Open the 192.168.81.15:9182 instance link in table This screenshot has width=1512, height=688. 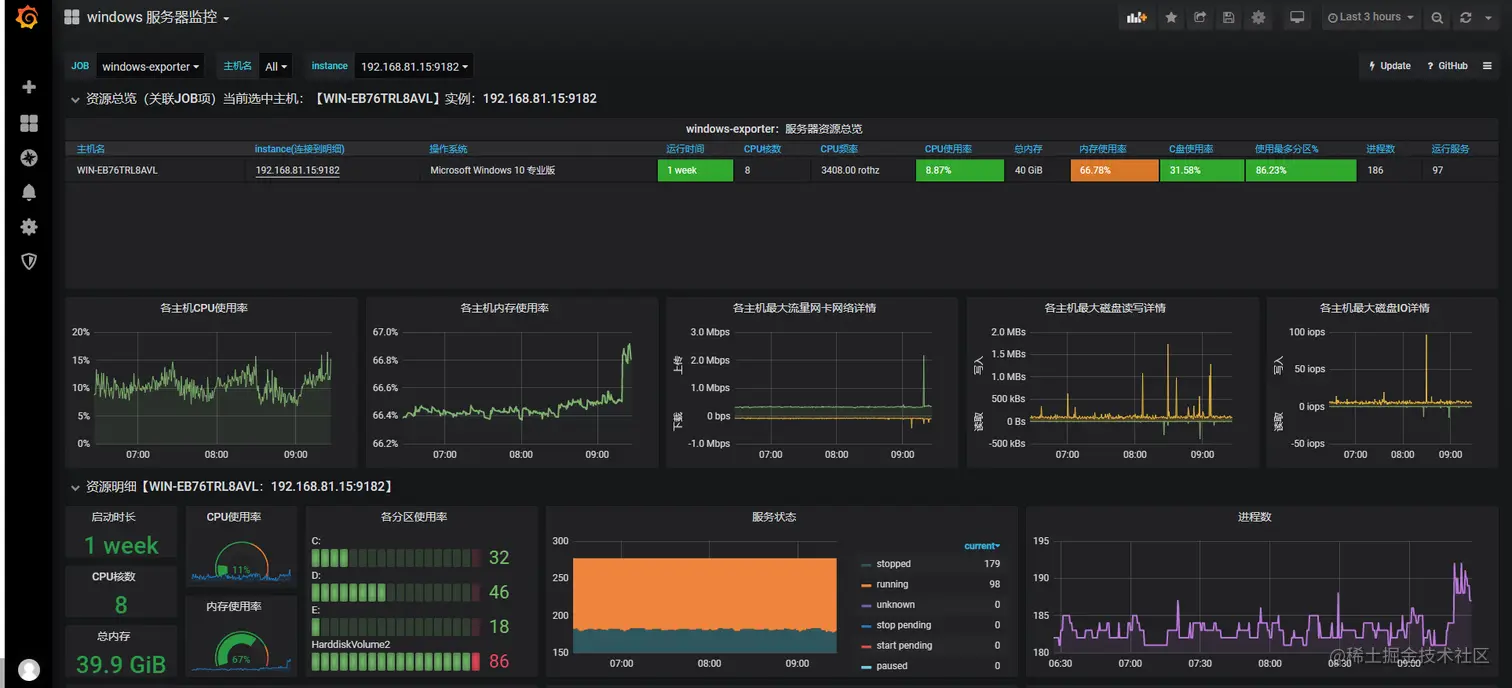[298, 170]
